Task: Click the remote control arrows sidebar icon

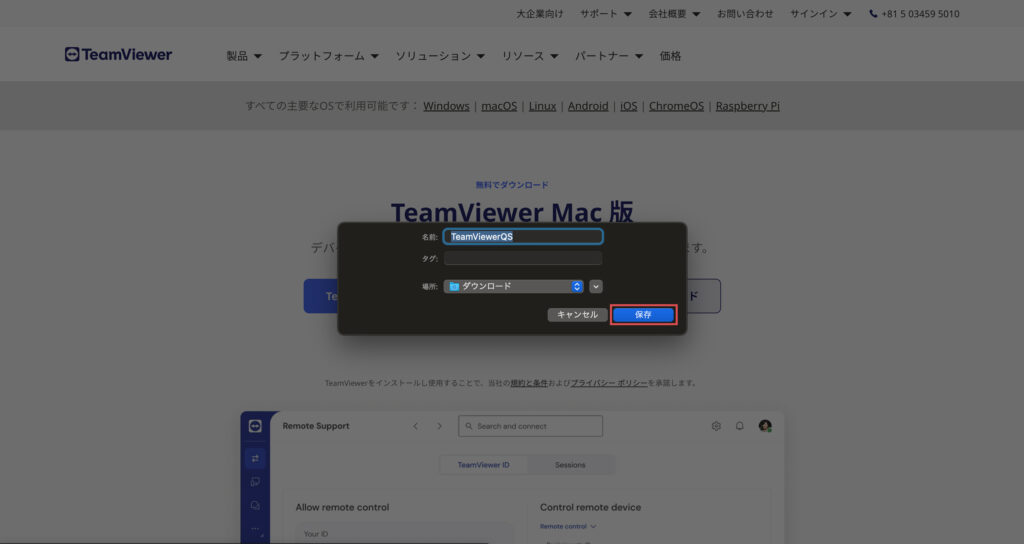Action: [255, 458]
